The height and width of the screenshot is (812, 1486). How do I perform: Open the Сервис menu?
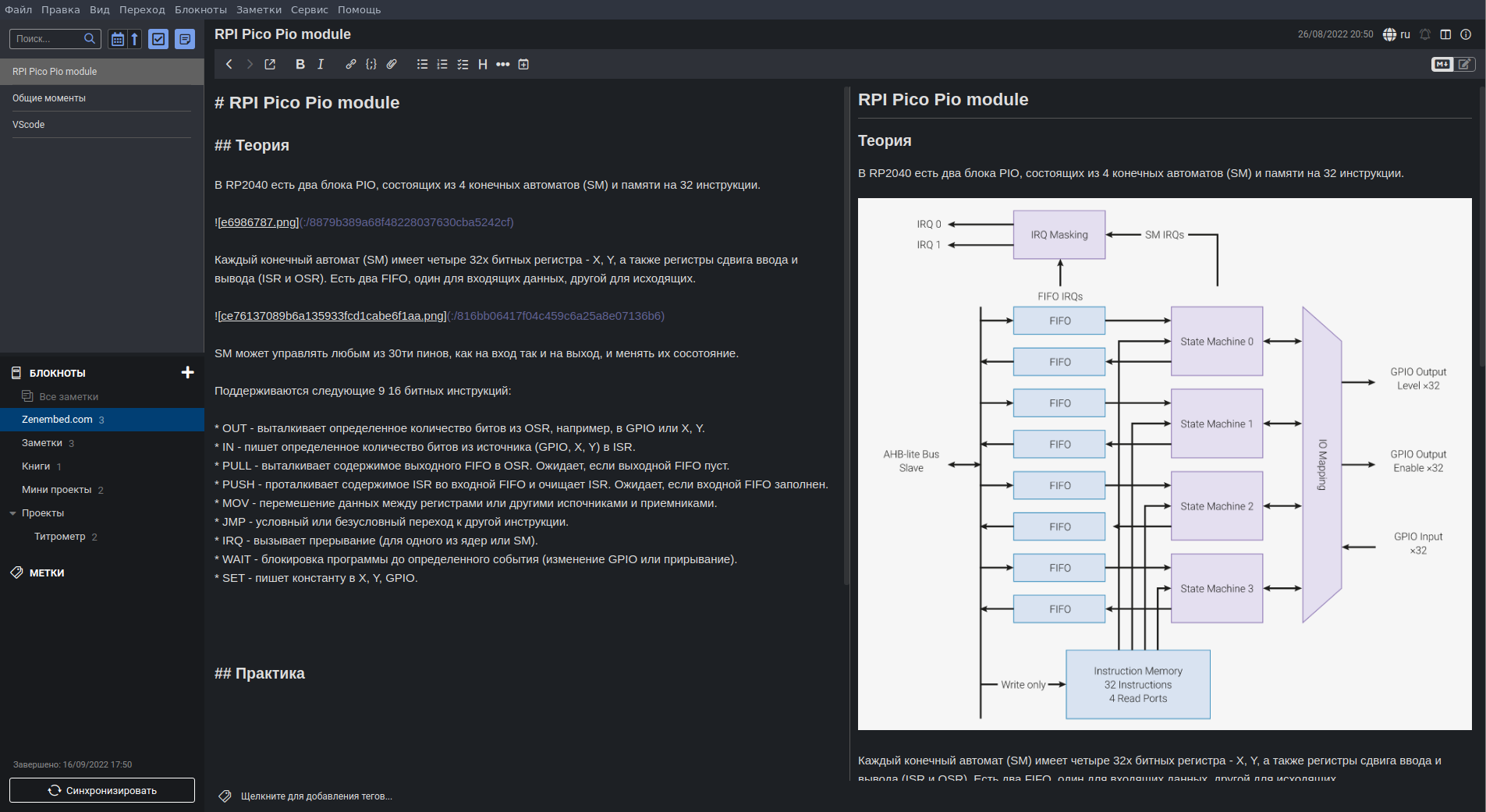[310, 9]
